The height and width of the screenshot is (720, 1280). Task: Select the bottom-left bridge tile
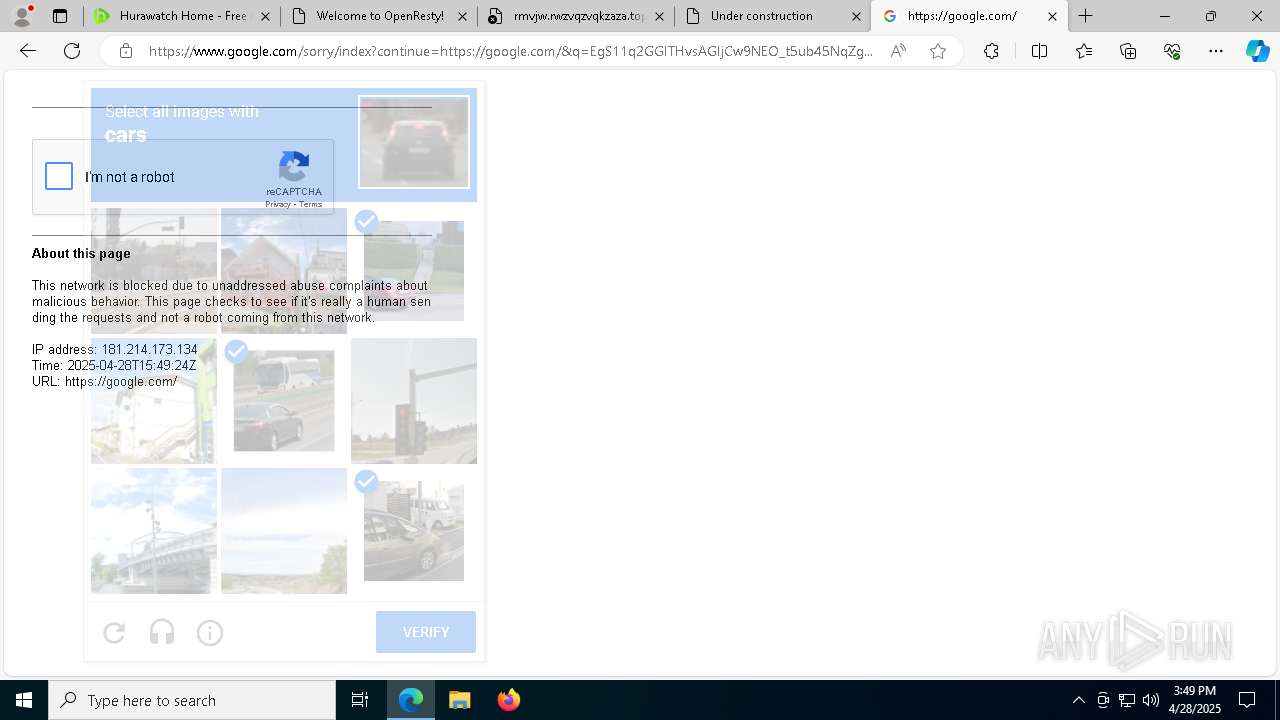click(154, 531)
